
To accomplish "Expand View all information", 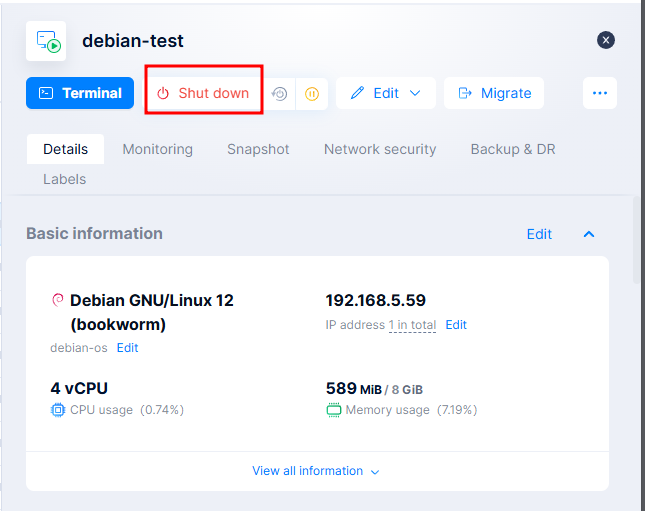I will point(316,471).
